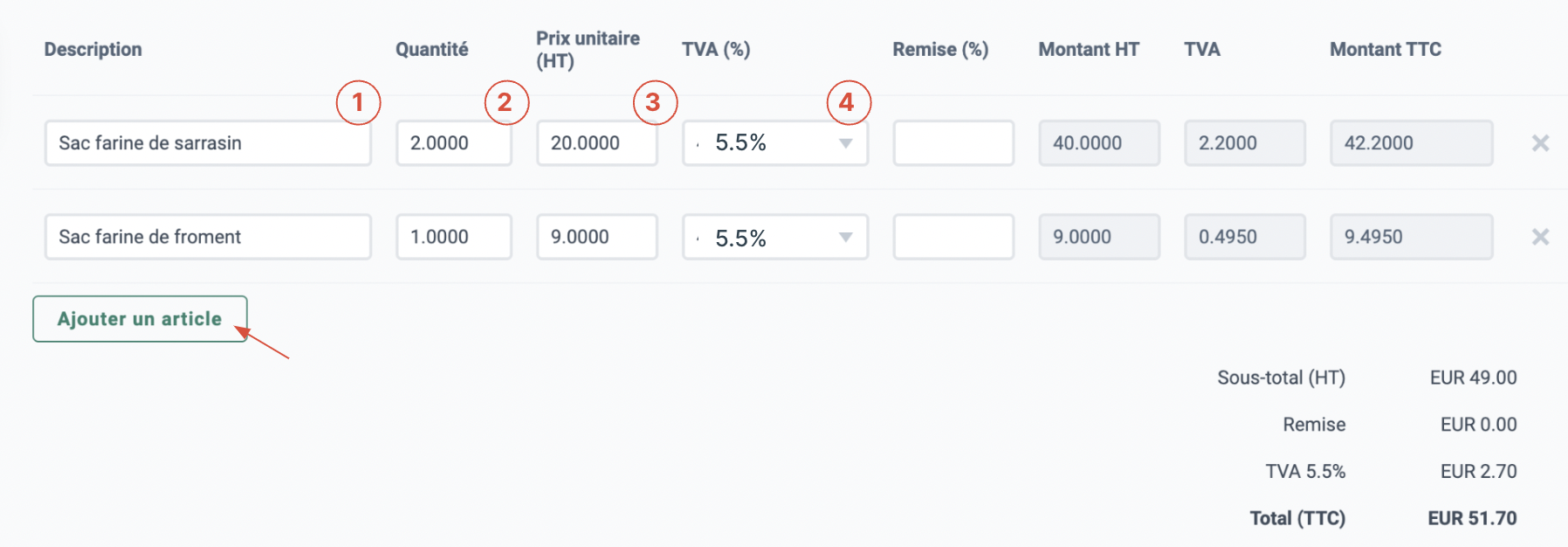The image size is (1568, 547).
Task: Select the Montant HT field showing 9.0000
Action: pos(1099,237)
